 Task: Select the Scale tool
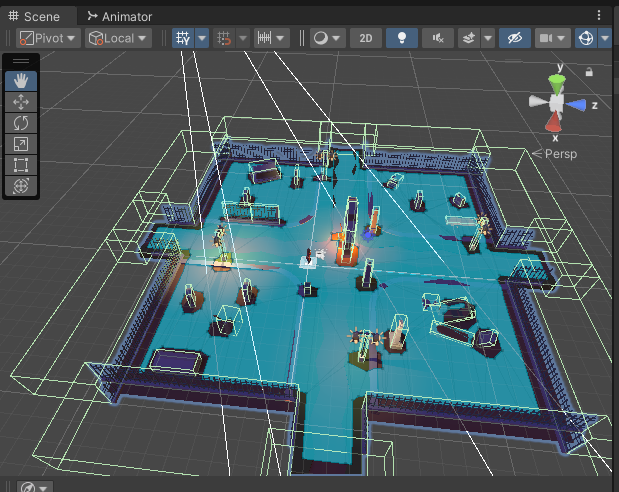click(x=21, y=144)
